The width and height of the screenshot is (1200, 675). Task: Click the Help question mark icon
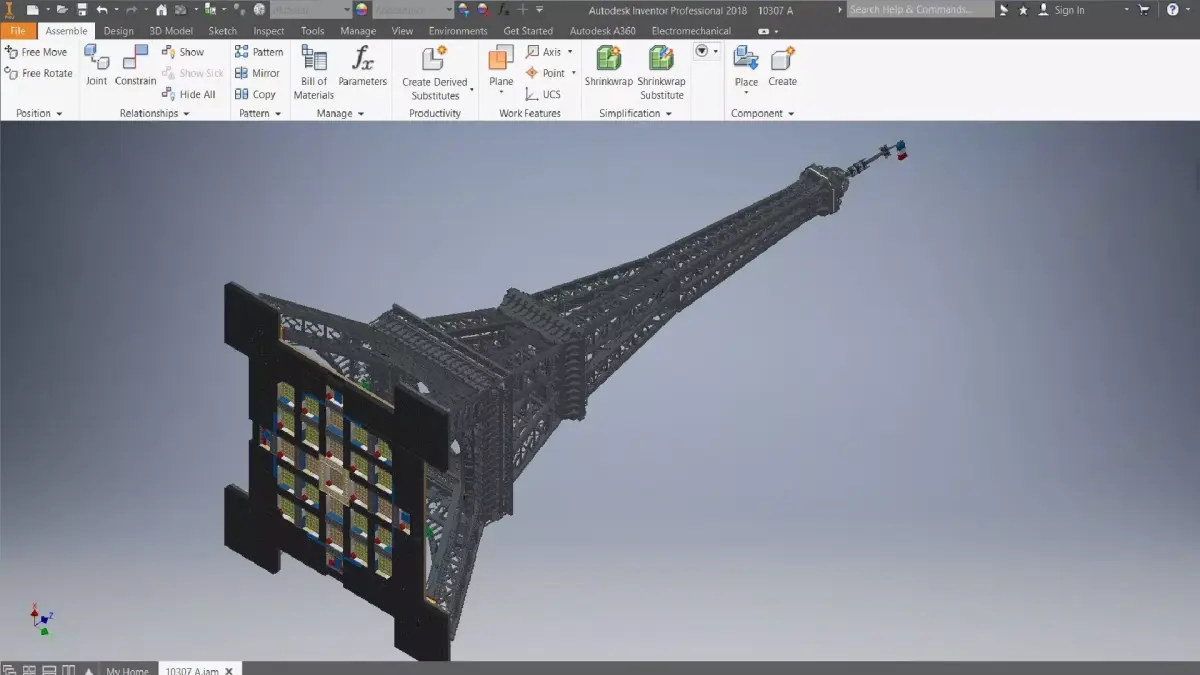[1173, 9]
